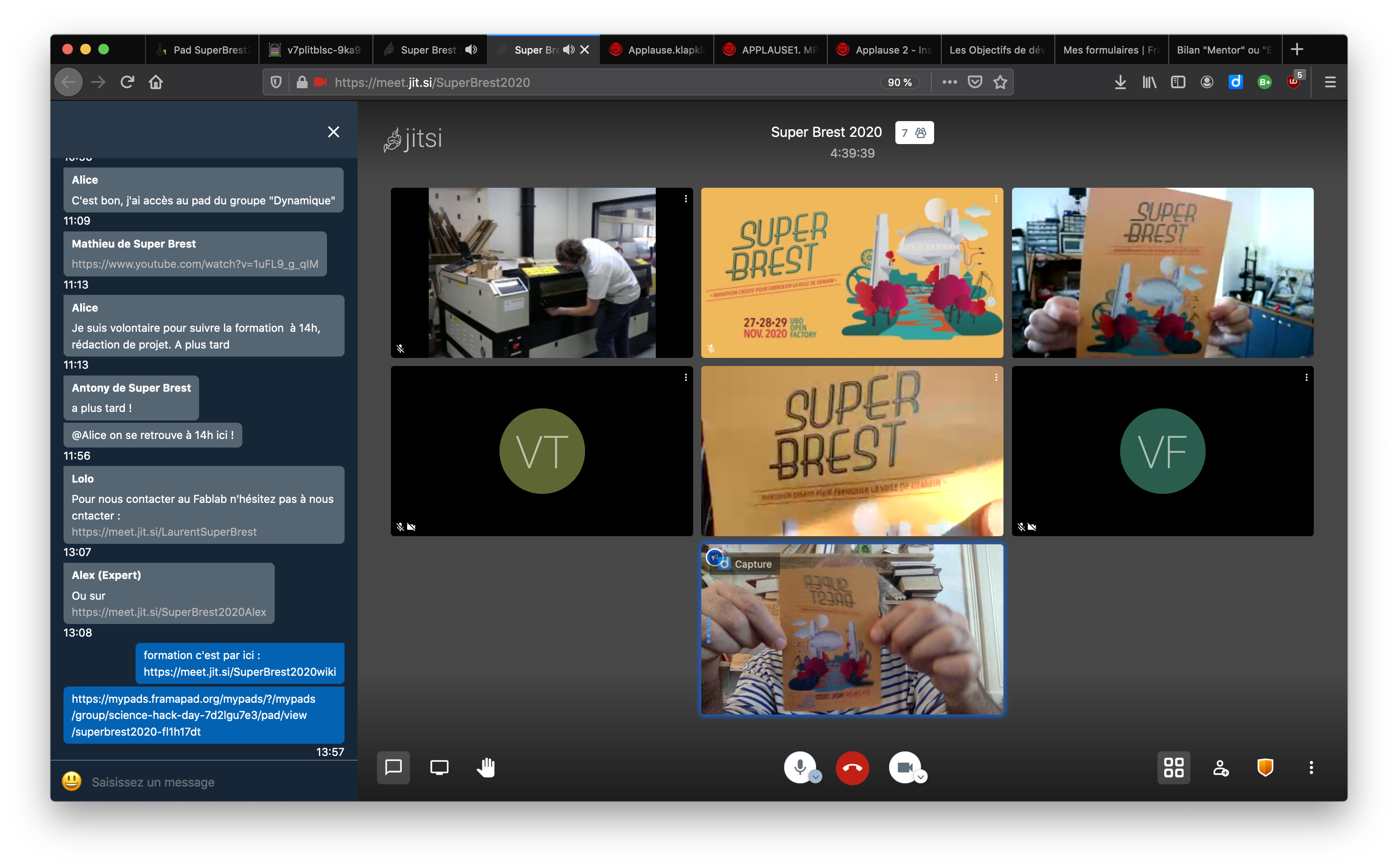Open the library bookmarks icon
Image resolution: width=1398 pixels, height=868 pixels.
[1149, 82]
